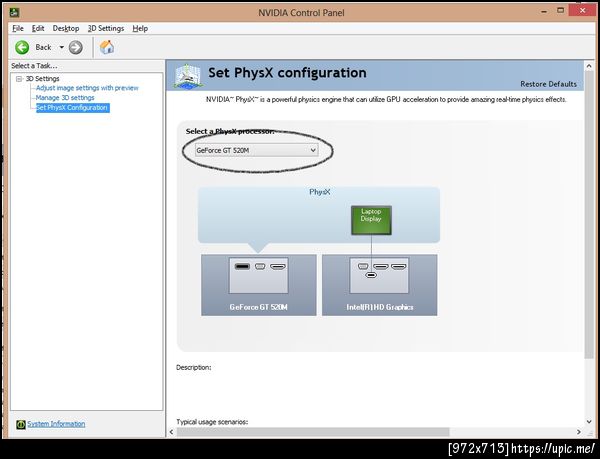Screen dimensions: 600x459
Task: Open the Desktop menu
Action: pyautogui.click(x=66, y=28)
